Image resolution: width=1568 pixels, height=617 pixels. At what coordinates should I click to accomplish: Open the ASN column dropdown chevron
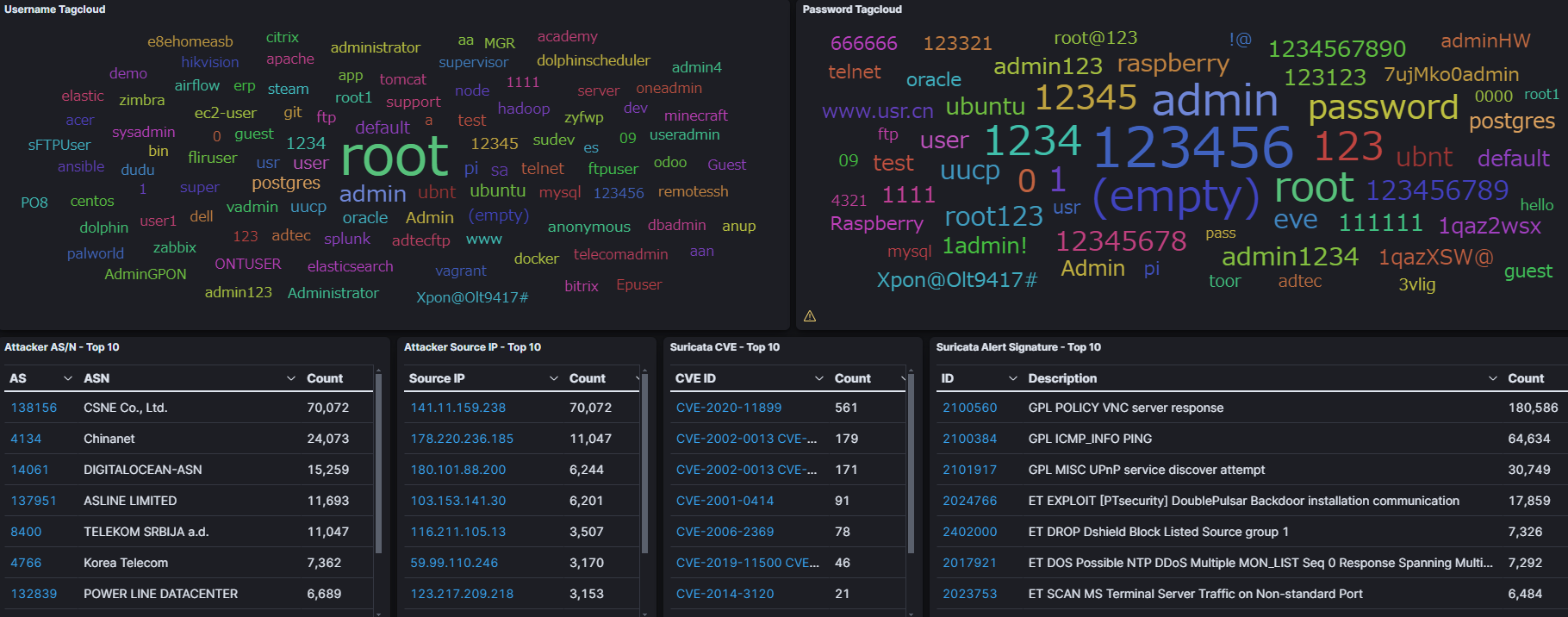[x=291, y=378]
